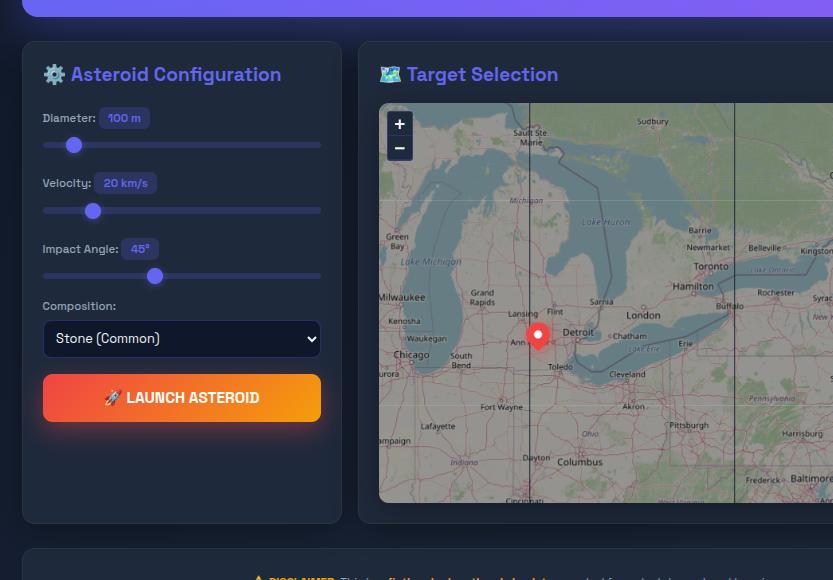Target Milwaukee on the map
Image resolution: width=833 pixels, height=580 pixels.
[x=402, y=297]
